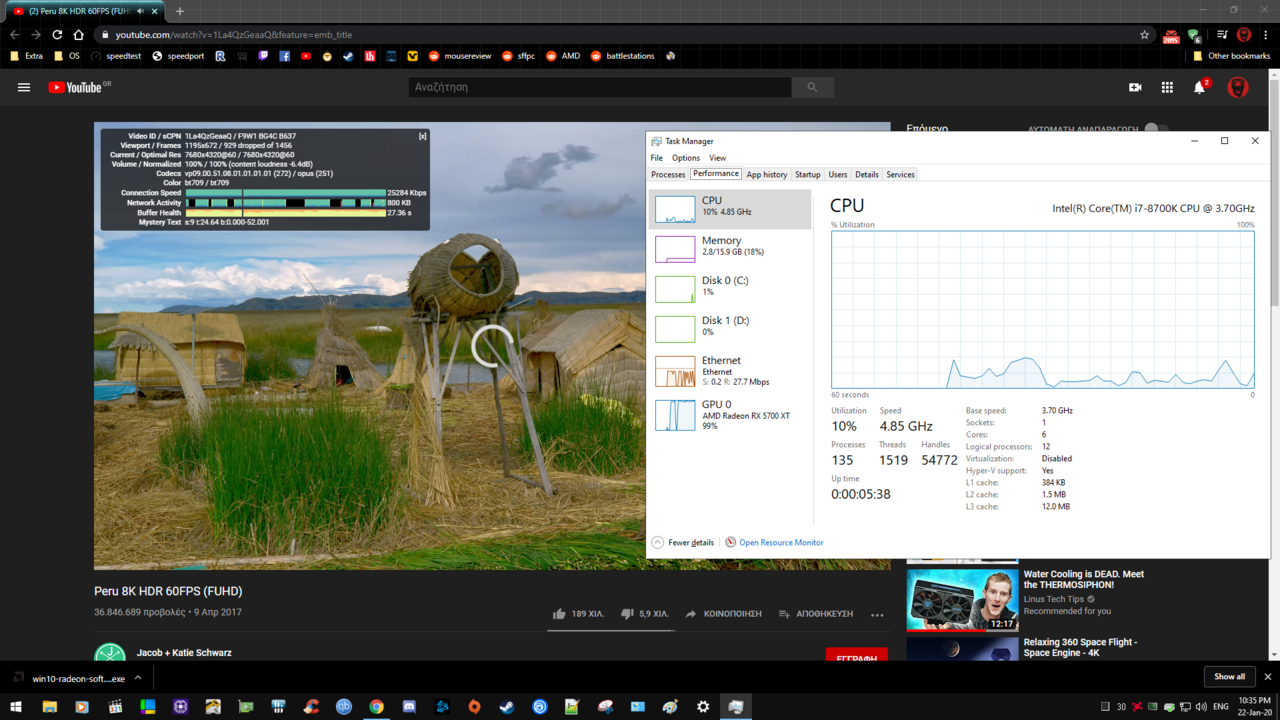Launch File Explorer from the taskbar

(x=49, y=706)
